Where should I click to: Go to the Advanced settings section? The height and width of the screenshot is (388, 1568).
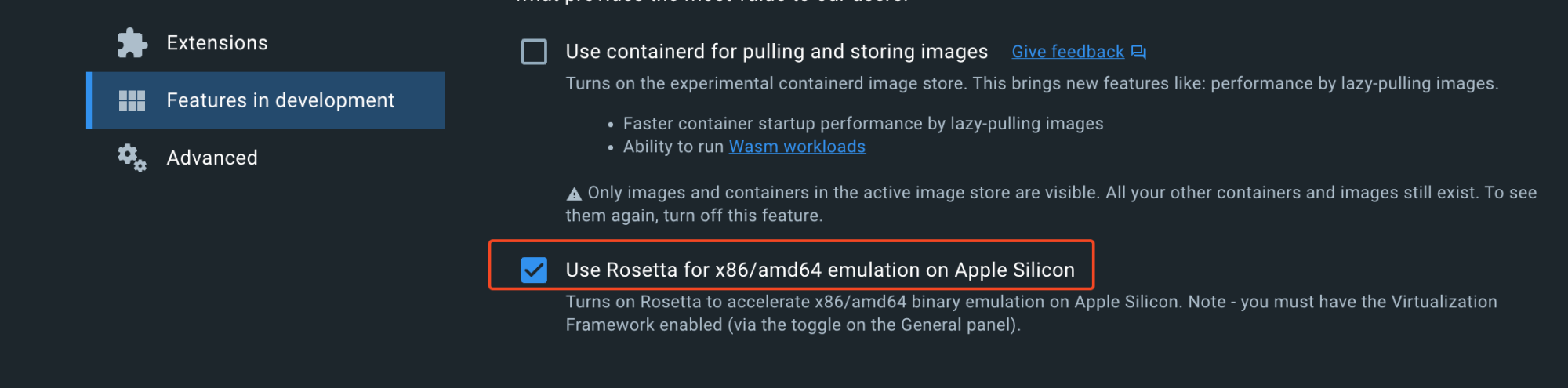click(x=212, y=158)
